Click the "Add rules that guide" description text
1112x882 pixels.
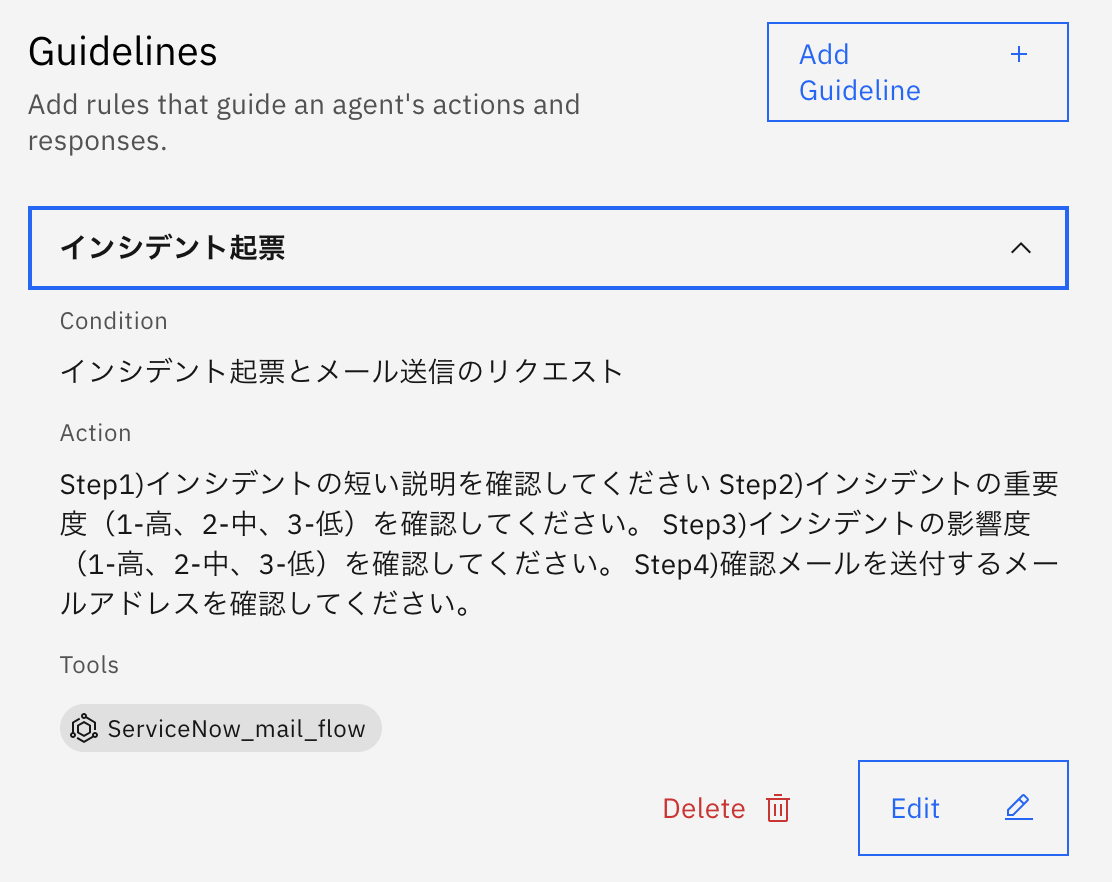pos(303,104)
